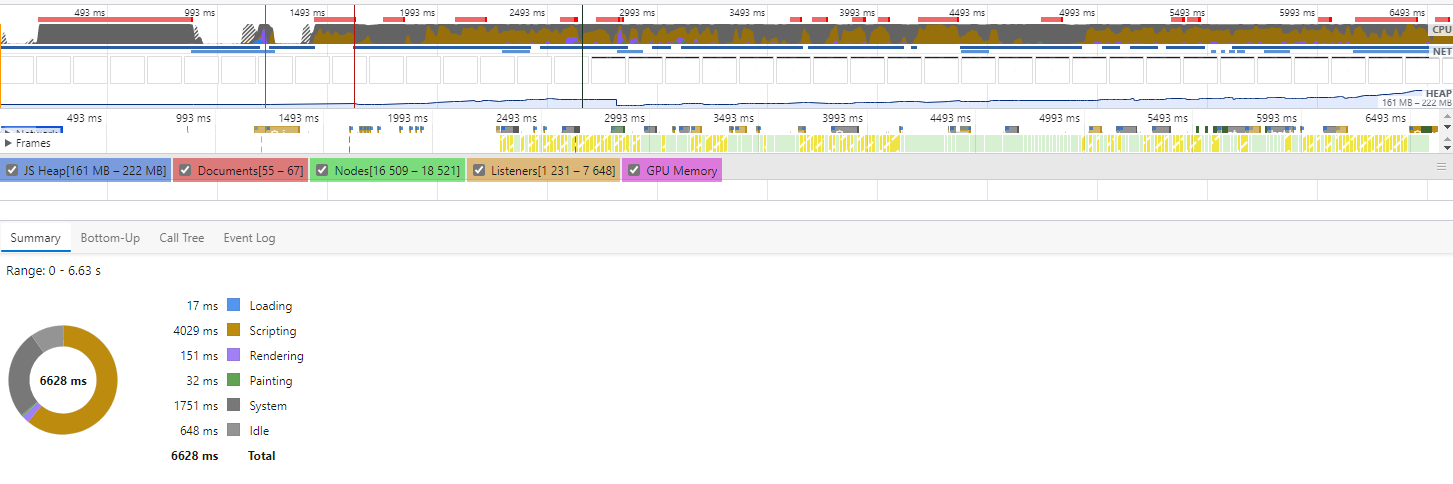1453x484 pixels.
Task: Click the 'Range: 0 - 6.63 s' text
Action: pos(53,271)
